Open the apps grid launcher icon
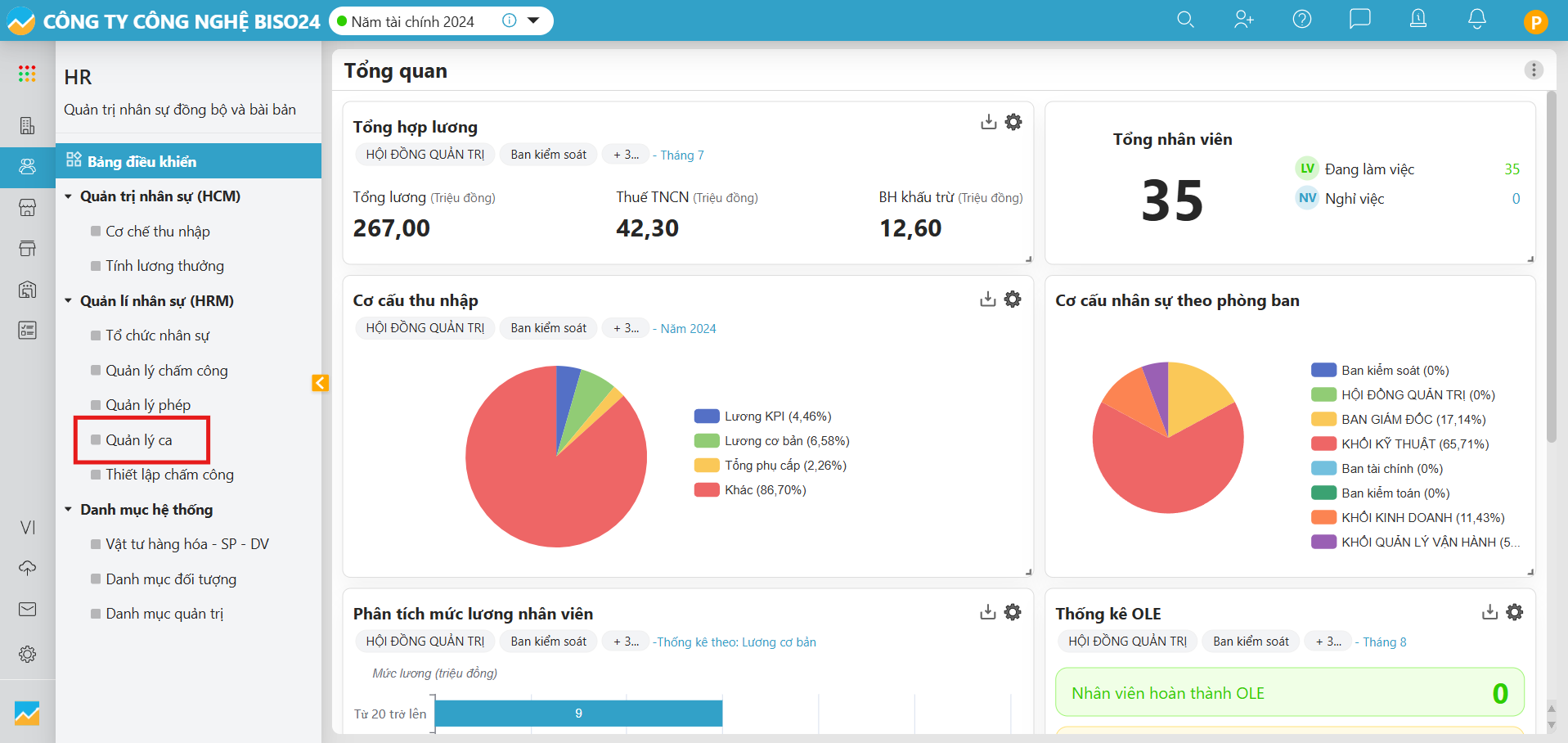The image size is (1568, 743). [27, 74]
